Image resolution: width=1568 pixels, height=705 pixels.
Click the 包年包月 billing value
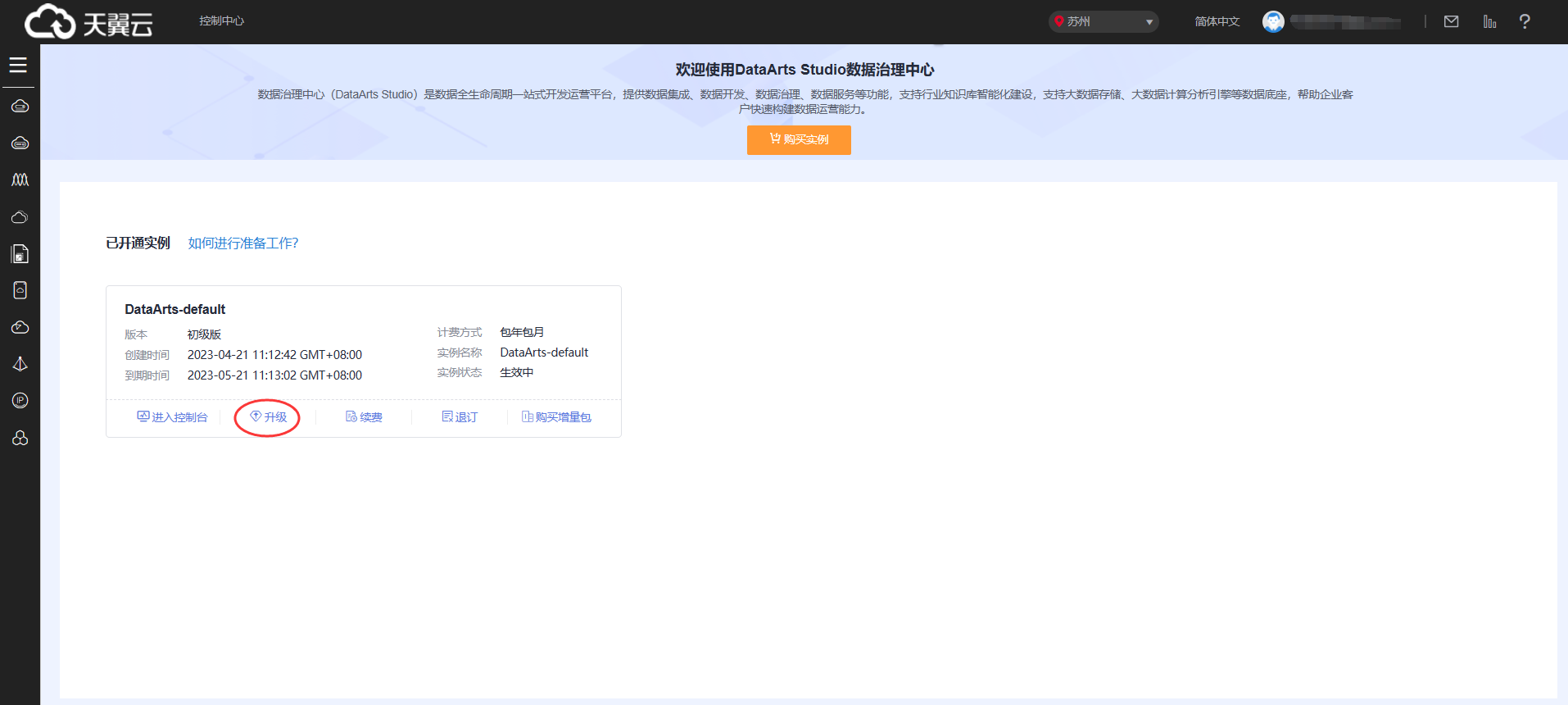coord(522,332)
